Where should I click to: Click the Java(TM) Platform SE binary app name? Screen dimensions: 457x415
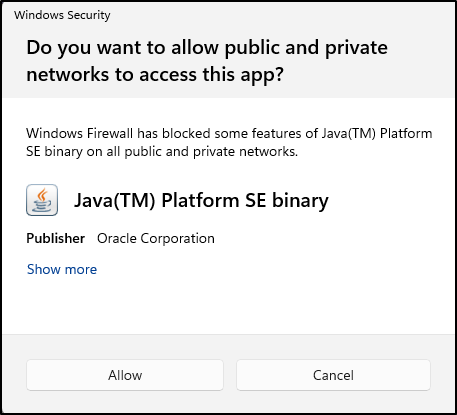[201, 201]
